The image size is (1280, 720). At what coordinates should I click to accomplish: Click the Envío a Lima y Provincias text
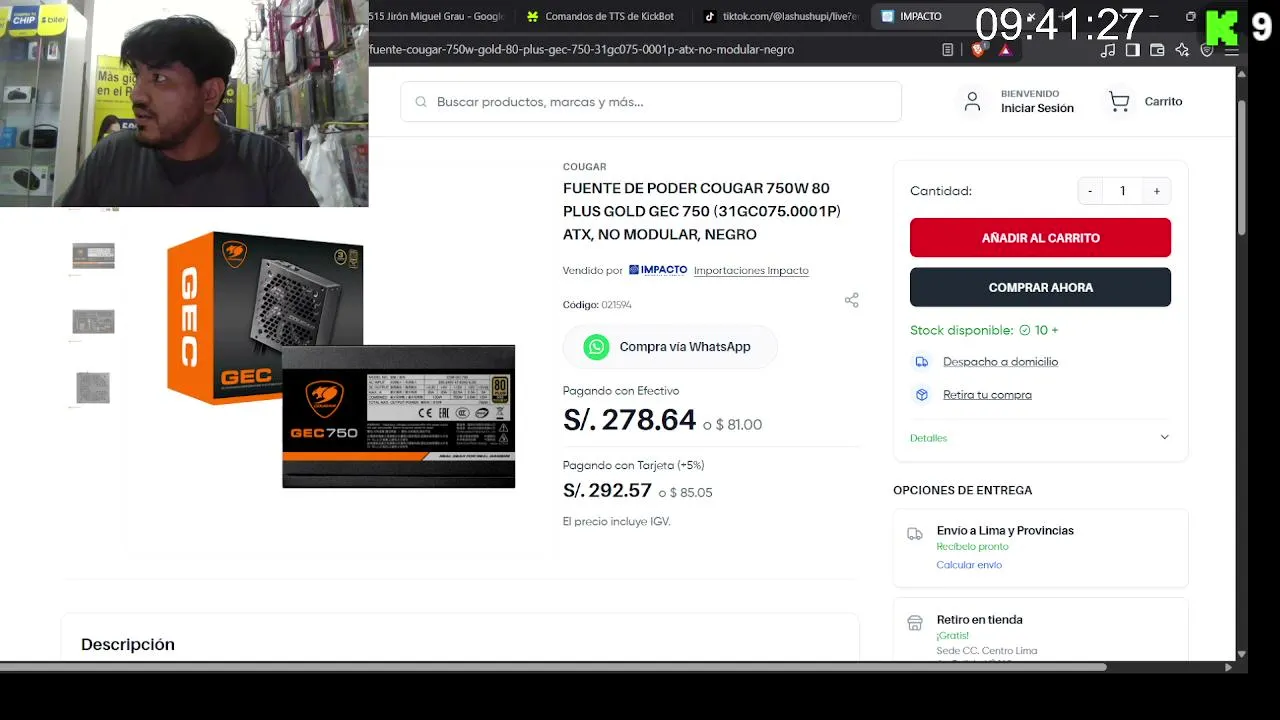(x=1005, y=531)
